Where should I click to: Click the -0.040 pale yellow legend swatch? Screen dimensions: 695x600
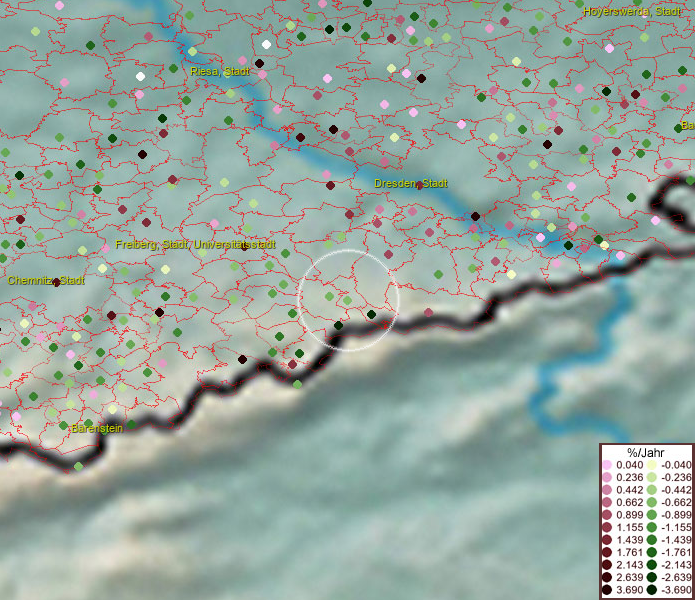click(651, 466)
